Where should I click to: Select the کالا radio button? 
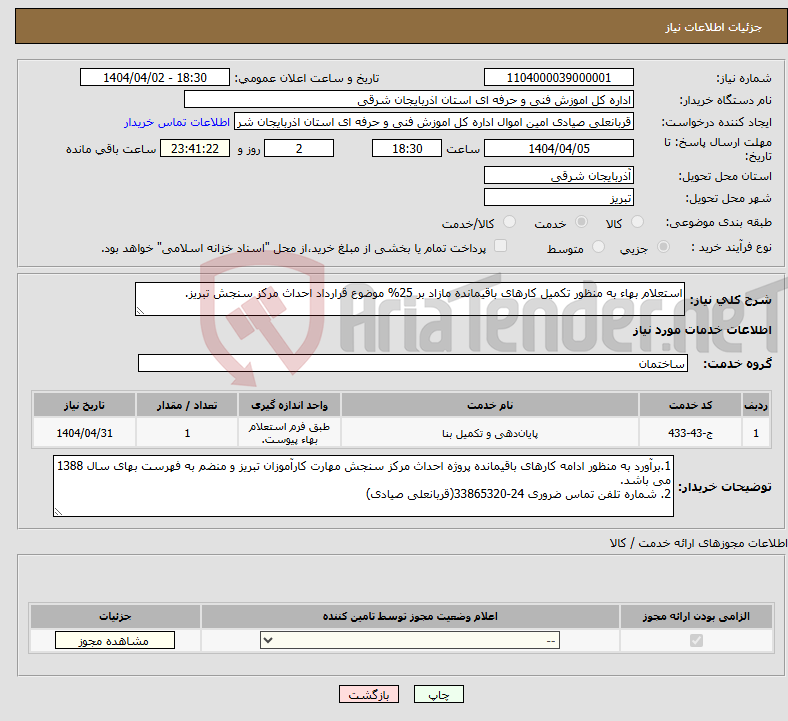637,222
